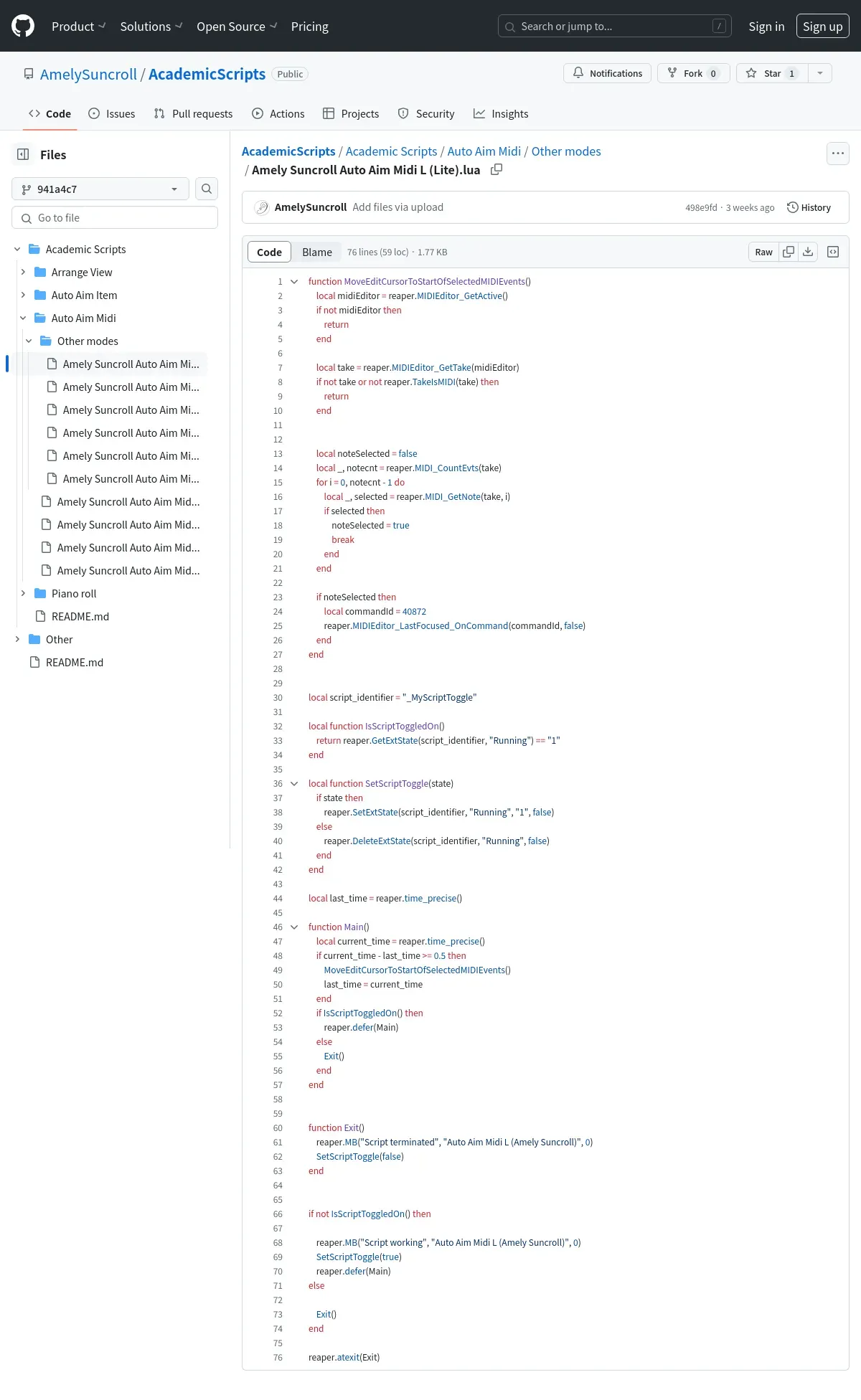Viewport: 861px width, 1400px height.
Task: Select line number 30
Action: [x=278, y=697]
